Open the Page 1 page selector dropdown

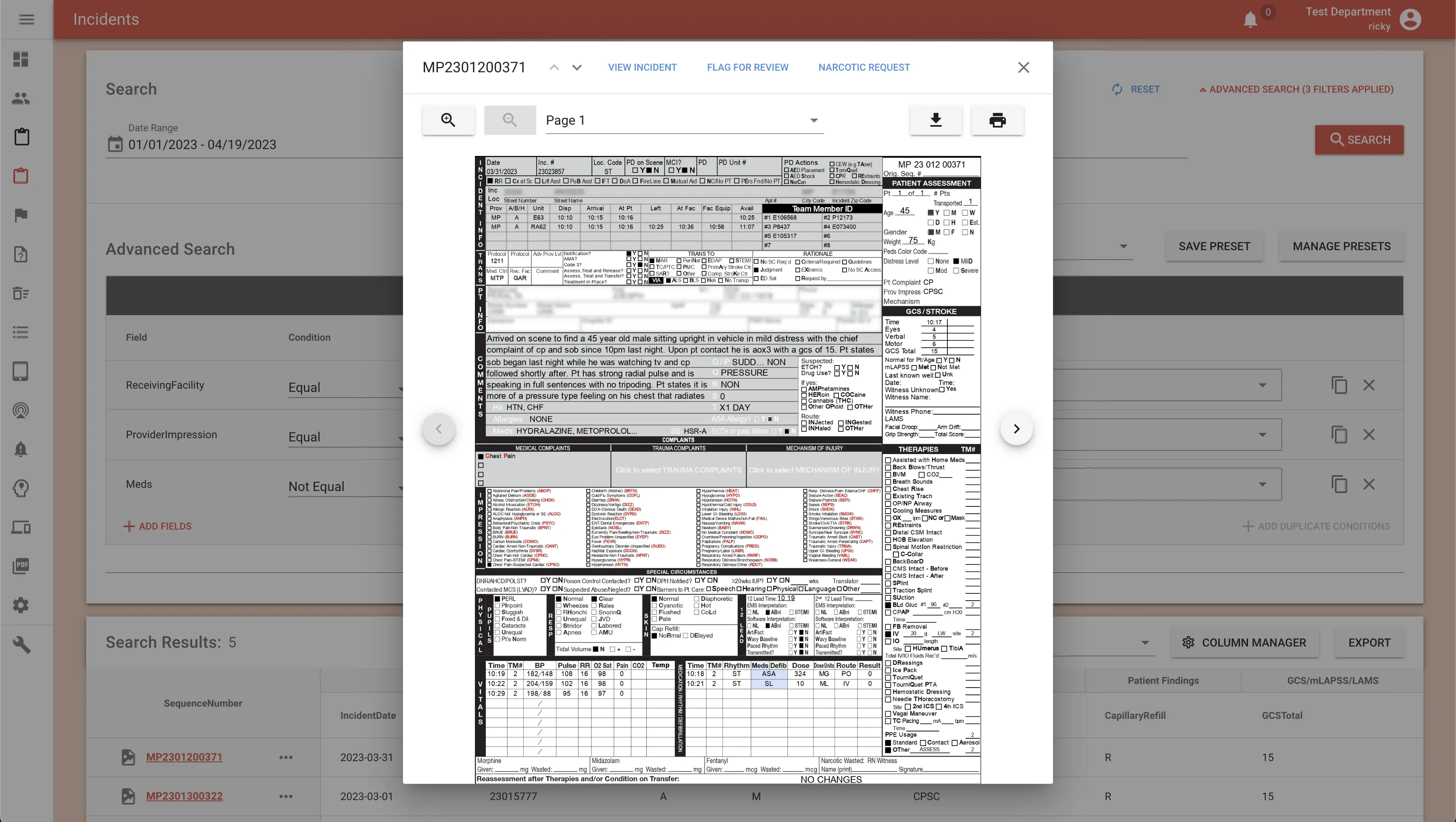point(684,120)
